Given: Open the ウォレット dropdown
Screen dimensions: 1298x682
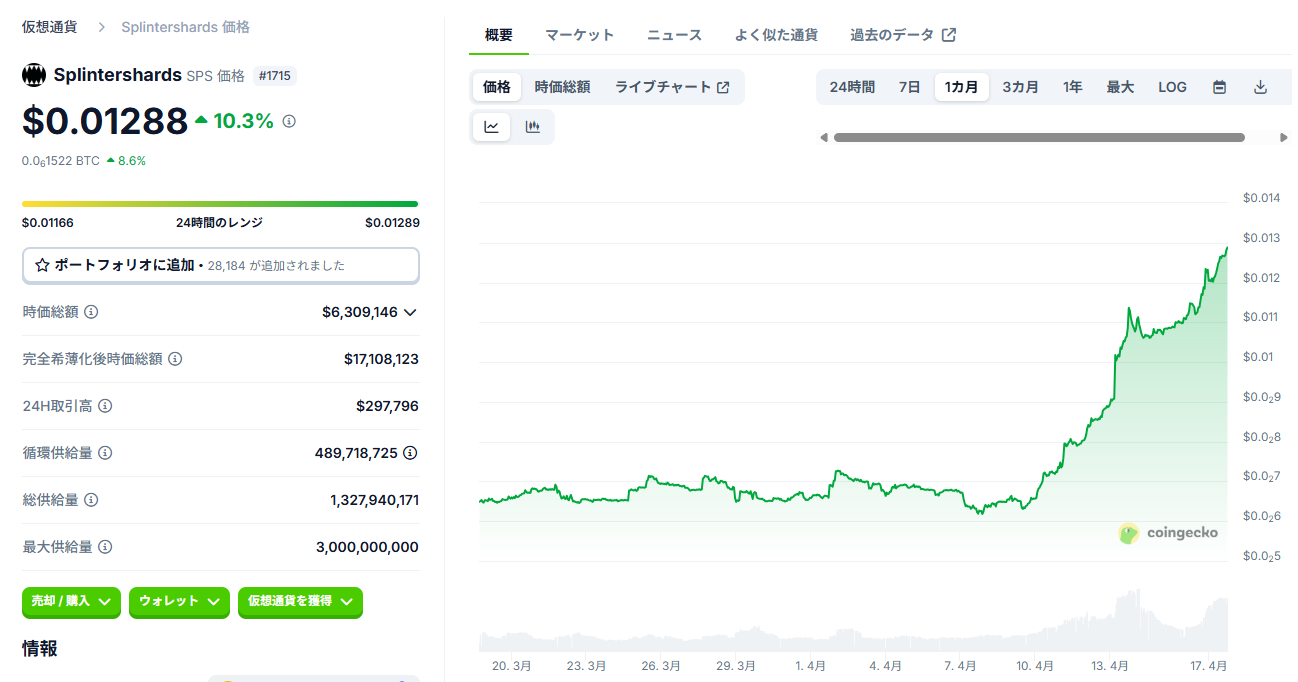Looking at the screenshot, I should pos(179,602).
